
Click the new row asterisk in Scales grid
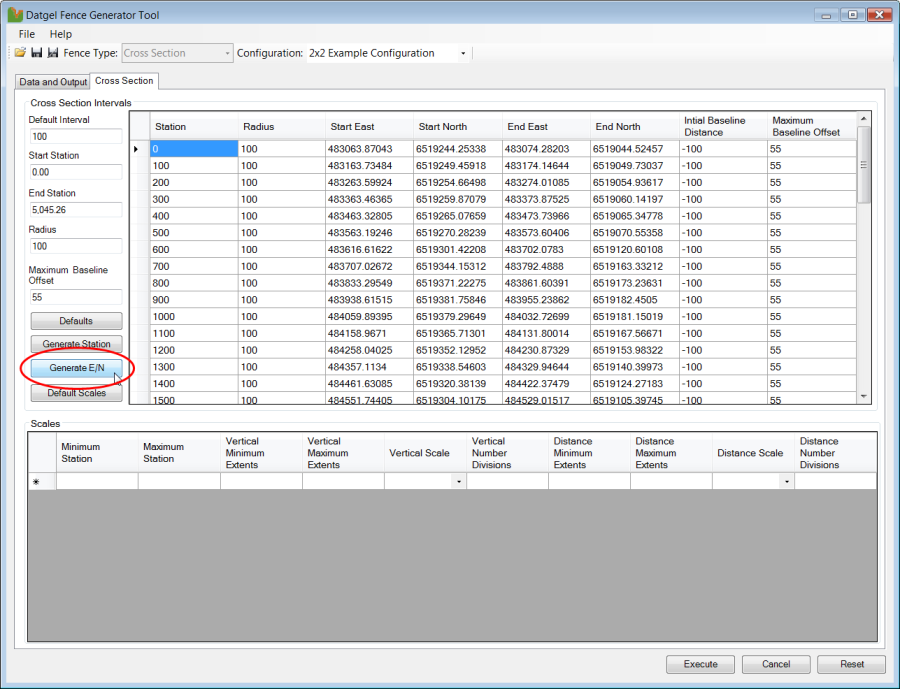37,482
